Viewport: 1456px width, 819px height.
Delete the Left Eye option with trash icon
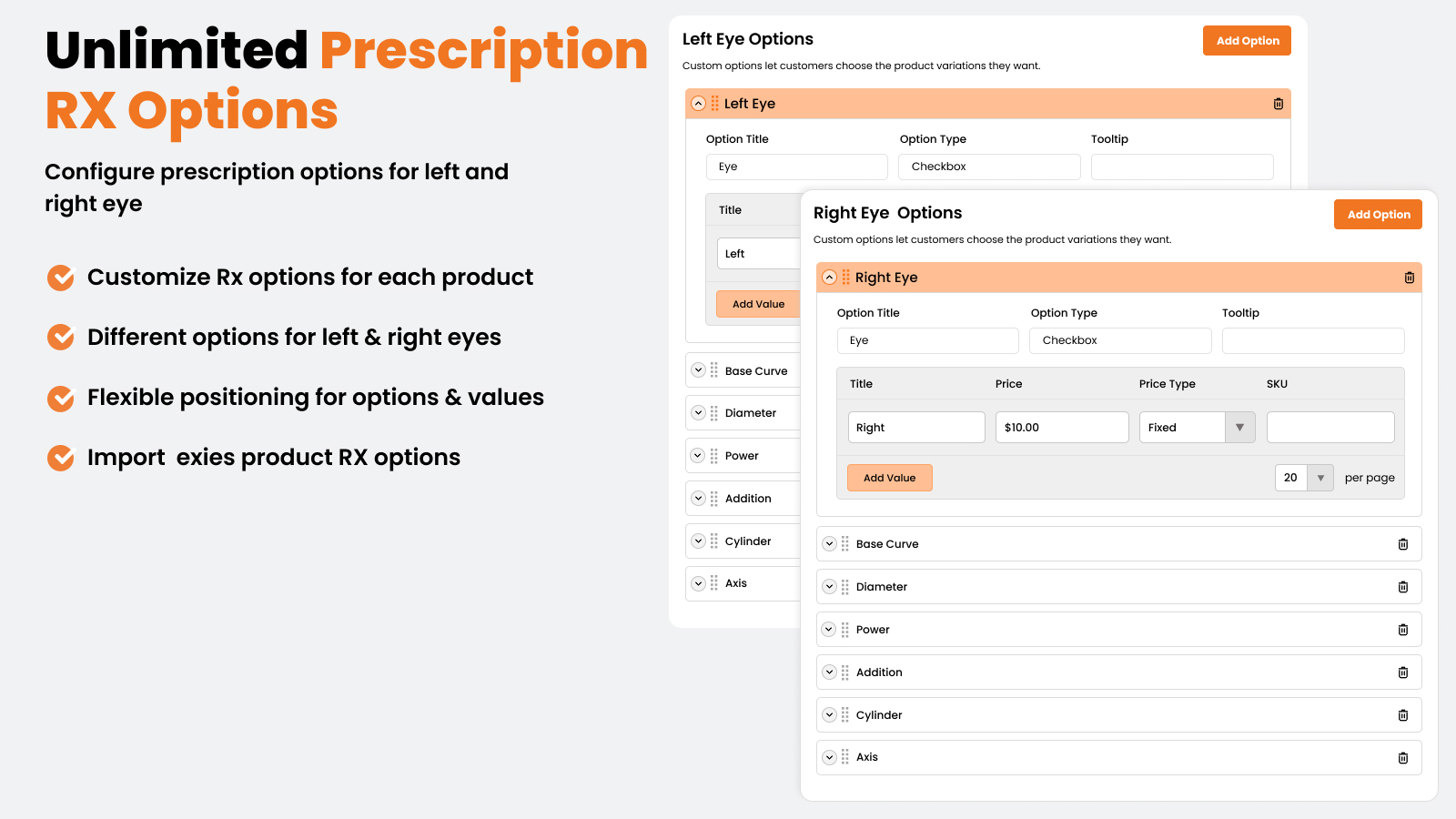pos(1279,104)
